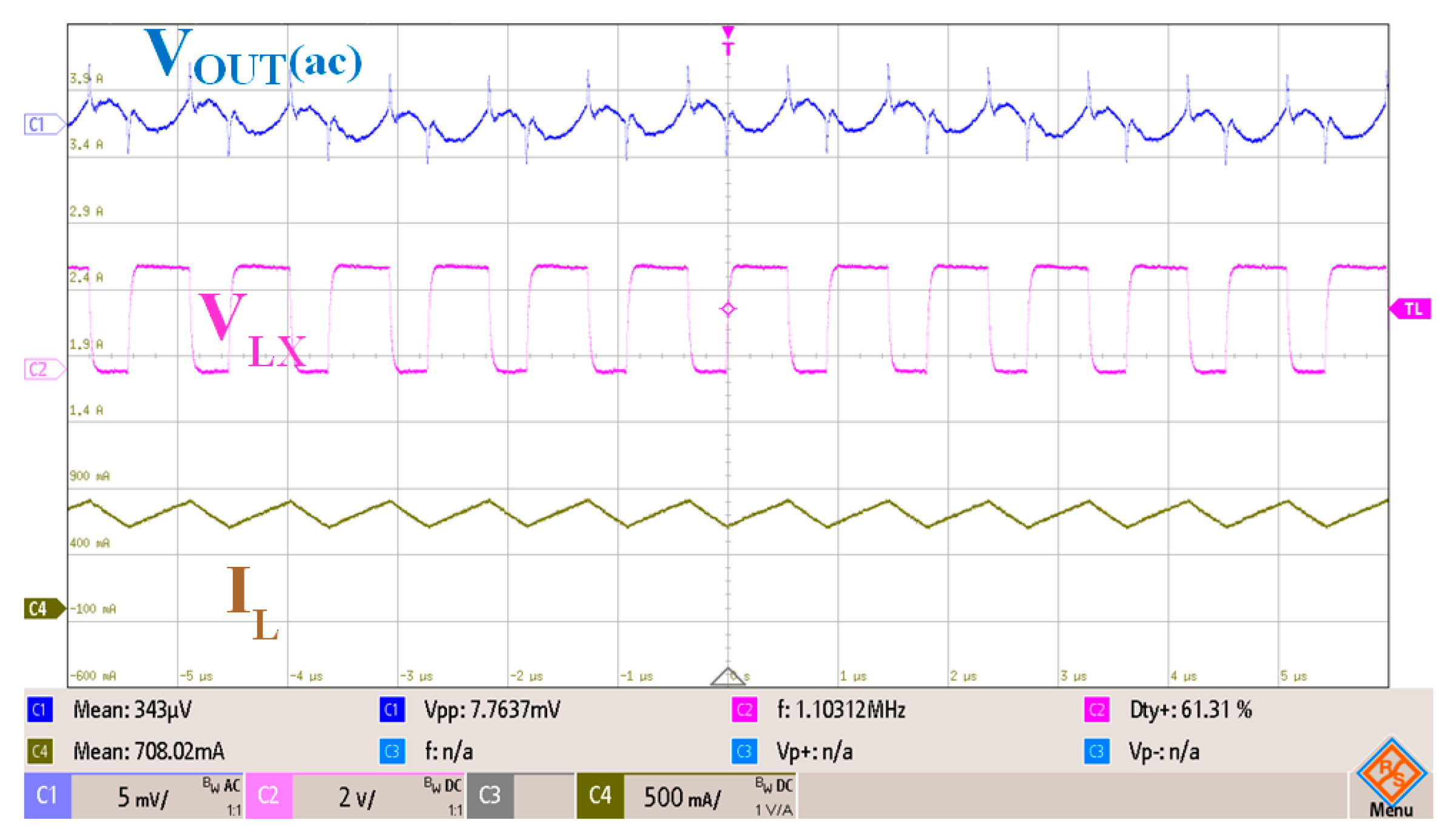This screenshot has height=840, width=1456.
Task: Click the Vpp 7.7637mV measurement
Action: 492,710
